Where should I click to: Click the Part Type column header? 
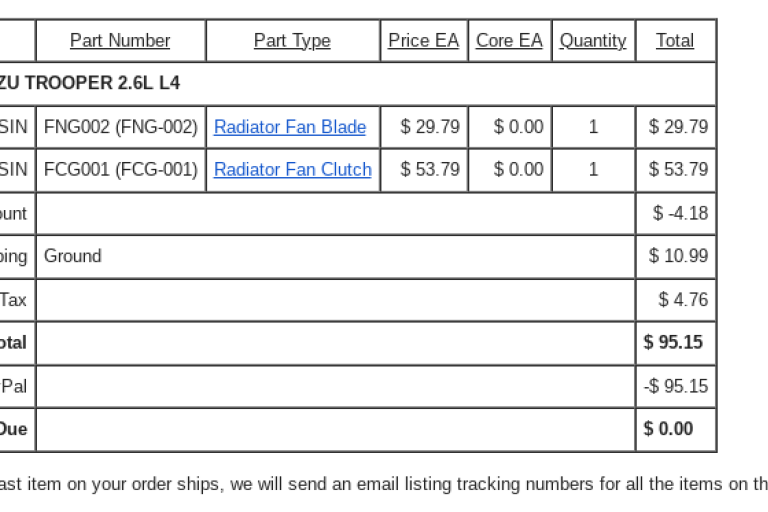click(292, 41)
